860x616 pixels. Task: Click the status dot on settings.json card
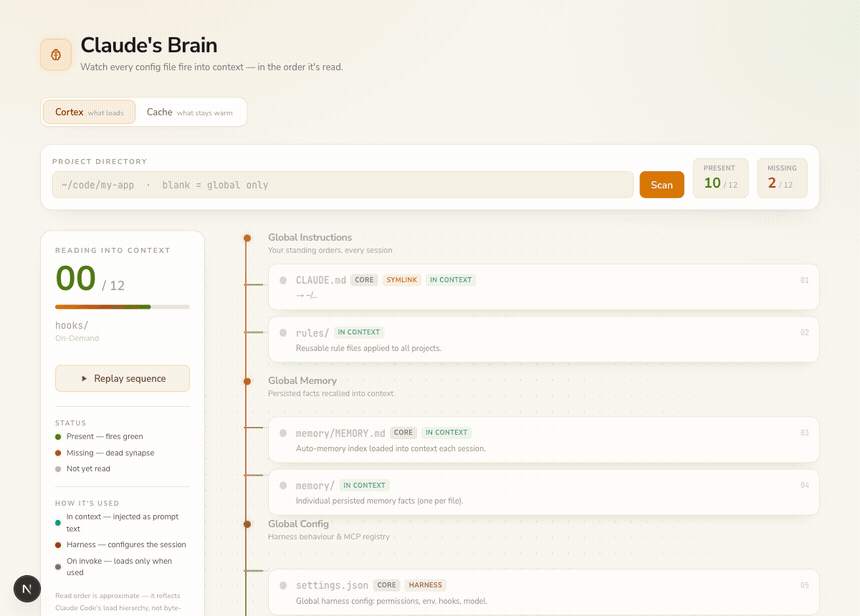point(283,585)
